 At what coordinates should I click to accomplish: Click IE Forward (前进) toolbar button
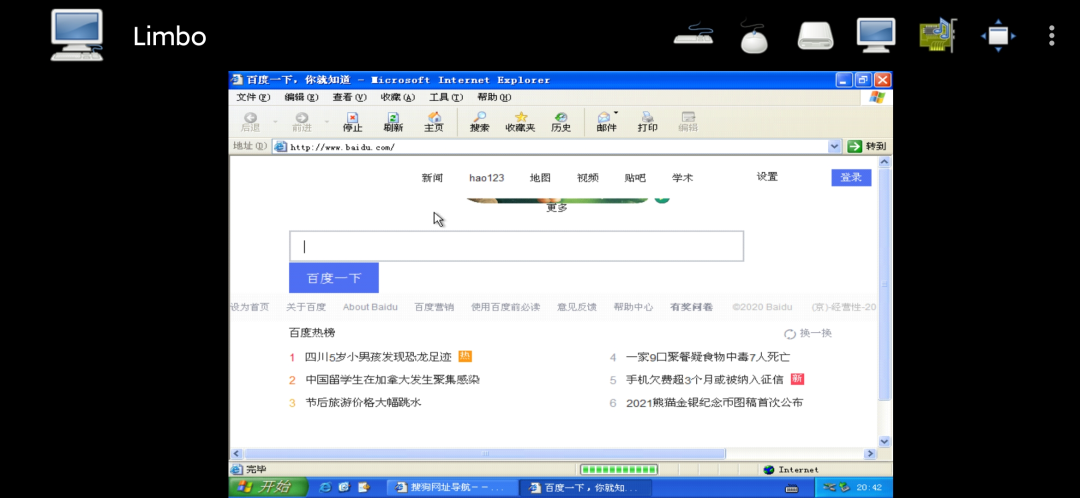302,122
